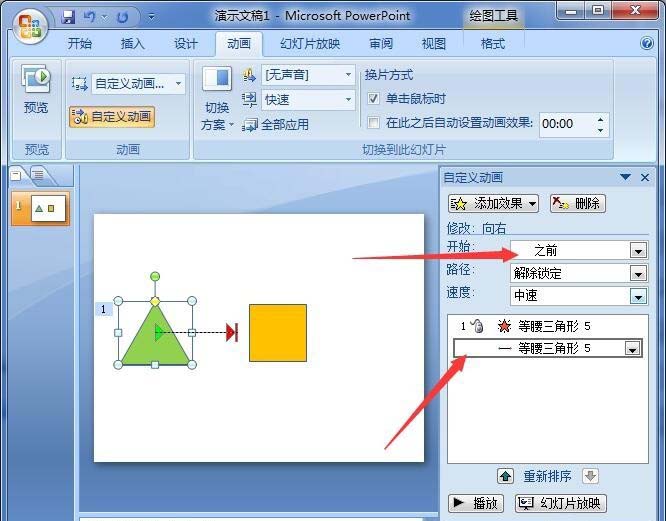Undo the last action
The image size is (666, 521).
point(90,17)
